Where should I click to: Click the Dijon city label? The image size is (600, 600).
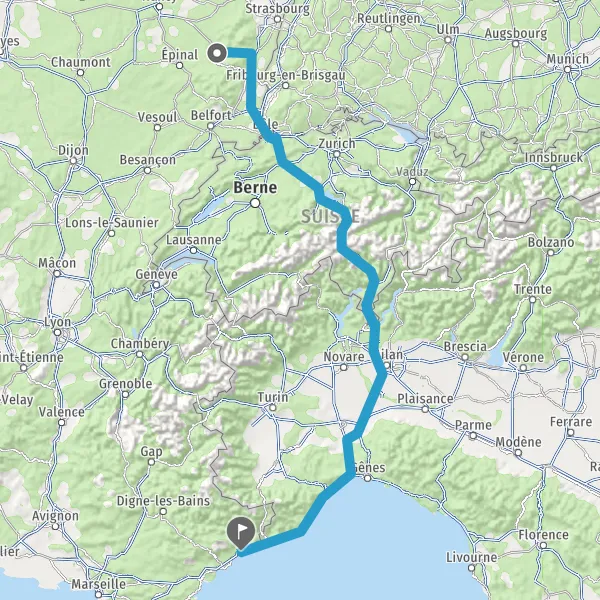pos(73,150)
